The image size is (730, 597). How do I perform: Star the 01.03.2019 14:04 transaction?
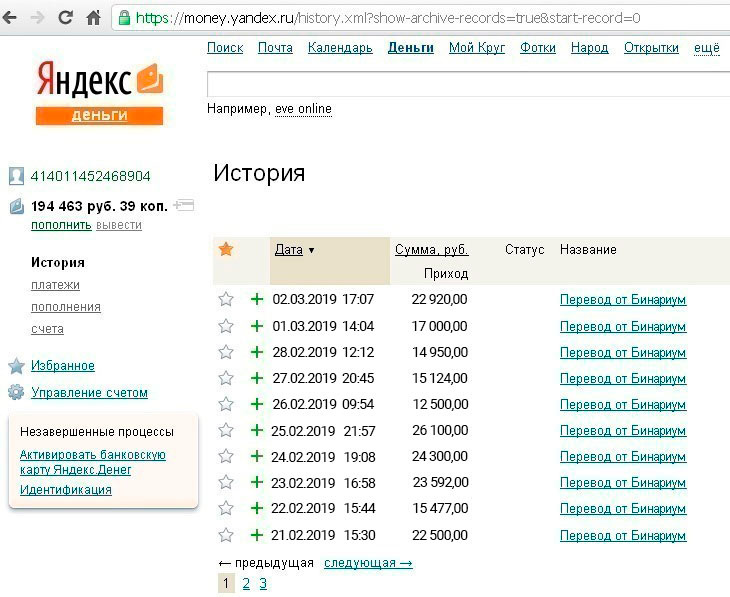[226, 326]
